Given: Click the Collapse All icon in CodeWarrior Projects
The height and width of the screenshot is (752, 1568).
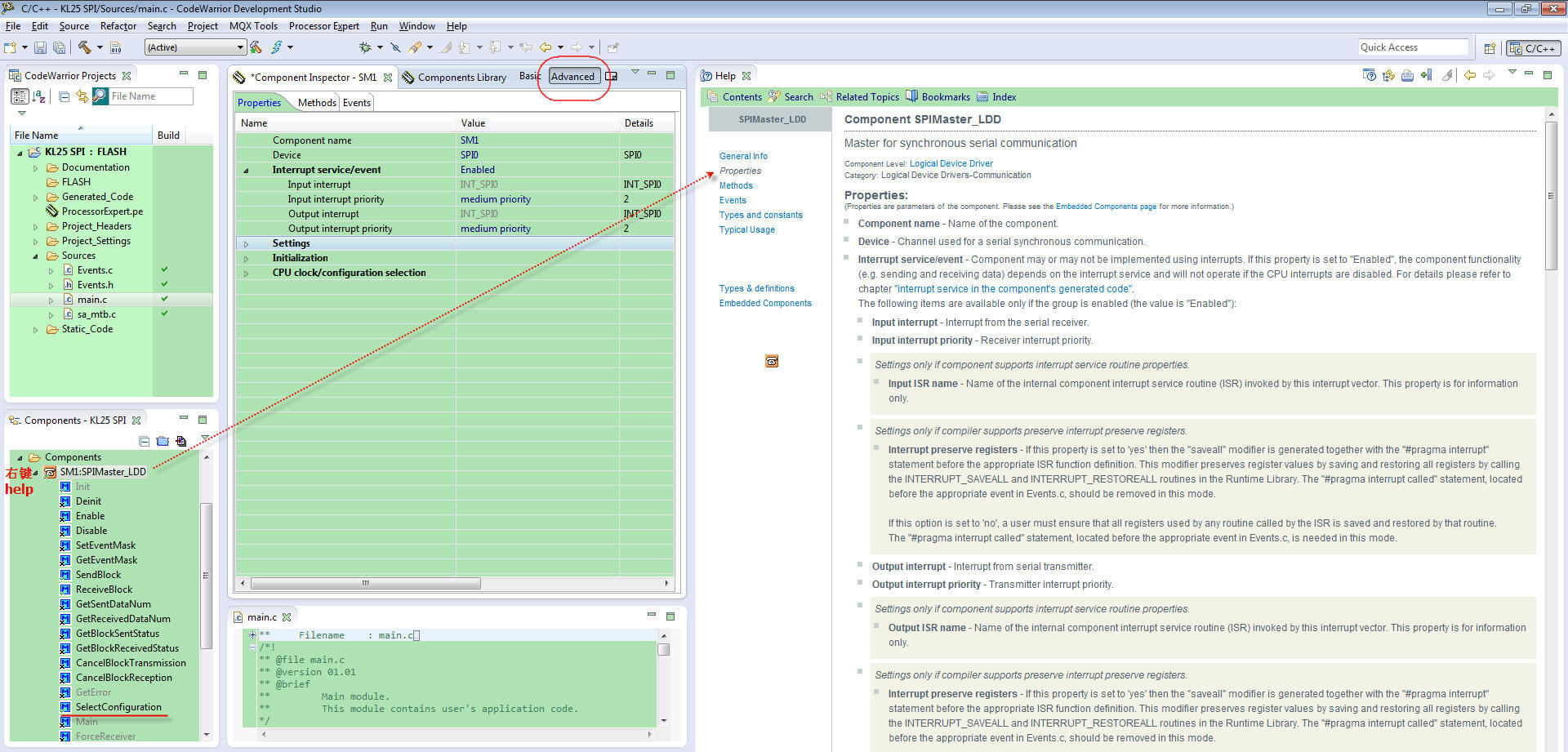Looking at the screenshot, I should click(x=65, y=96).
